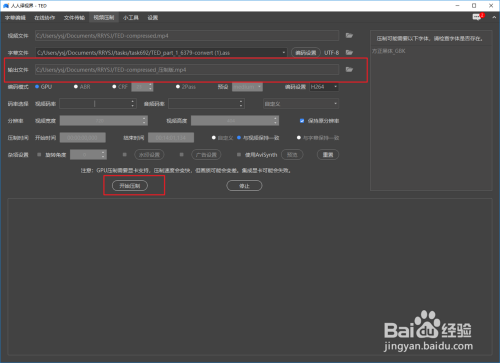Open message notification icon with red badge

pos(477,17)
